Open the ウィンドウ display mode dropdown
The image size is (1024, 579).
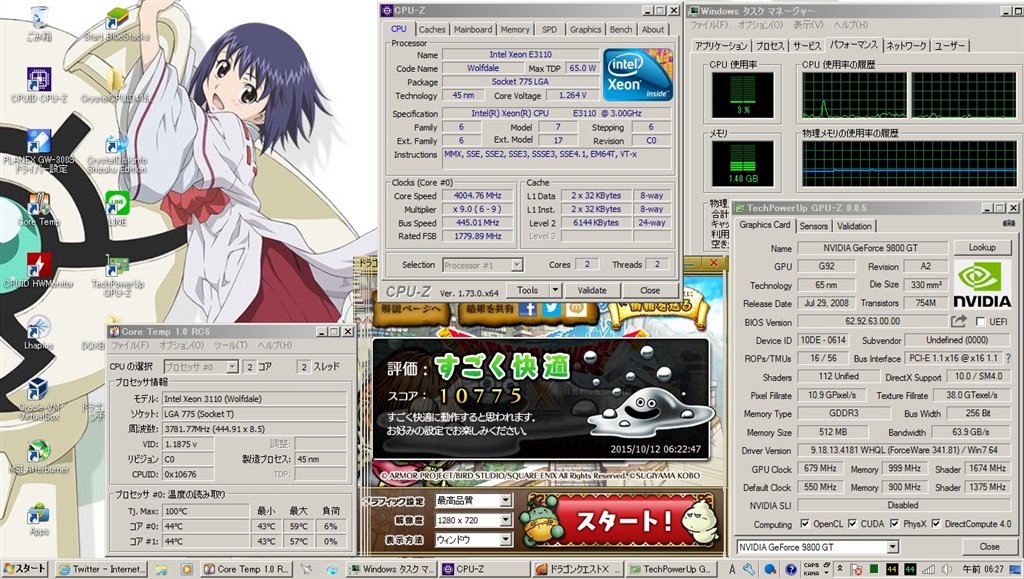click(x=505, y=540)
